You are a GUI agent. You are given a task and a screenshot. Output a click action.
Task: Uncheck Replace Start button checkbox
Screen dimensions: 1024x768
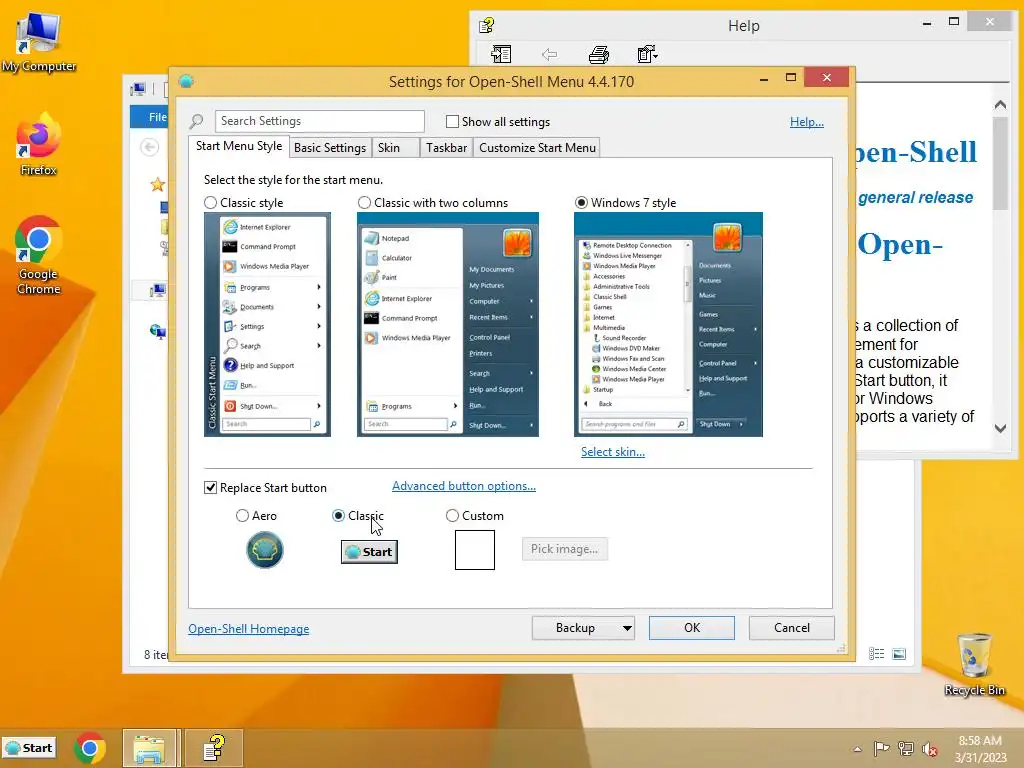pyautogui.click(x=210, y=488)
